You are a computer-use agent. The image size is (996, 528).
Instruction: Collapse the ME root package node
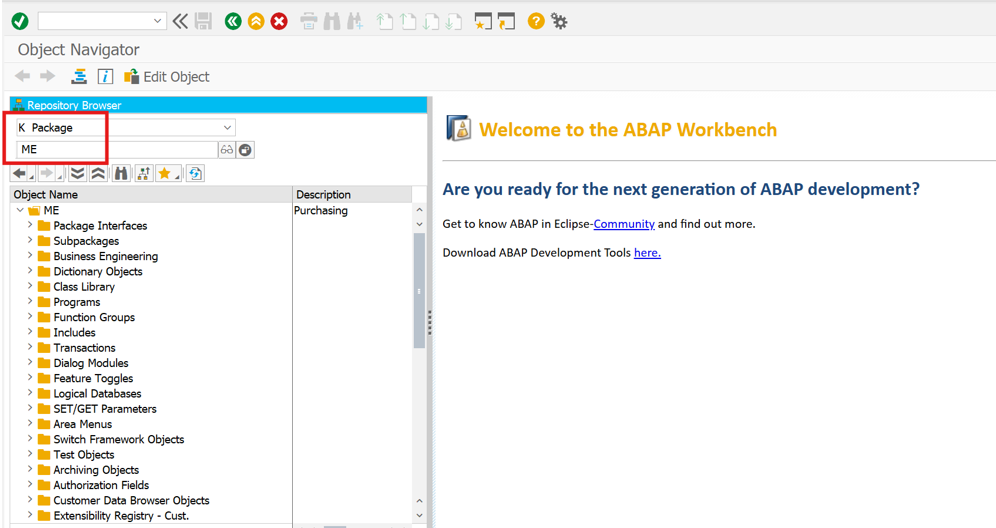tap(20, 210)
